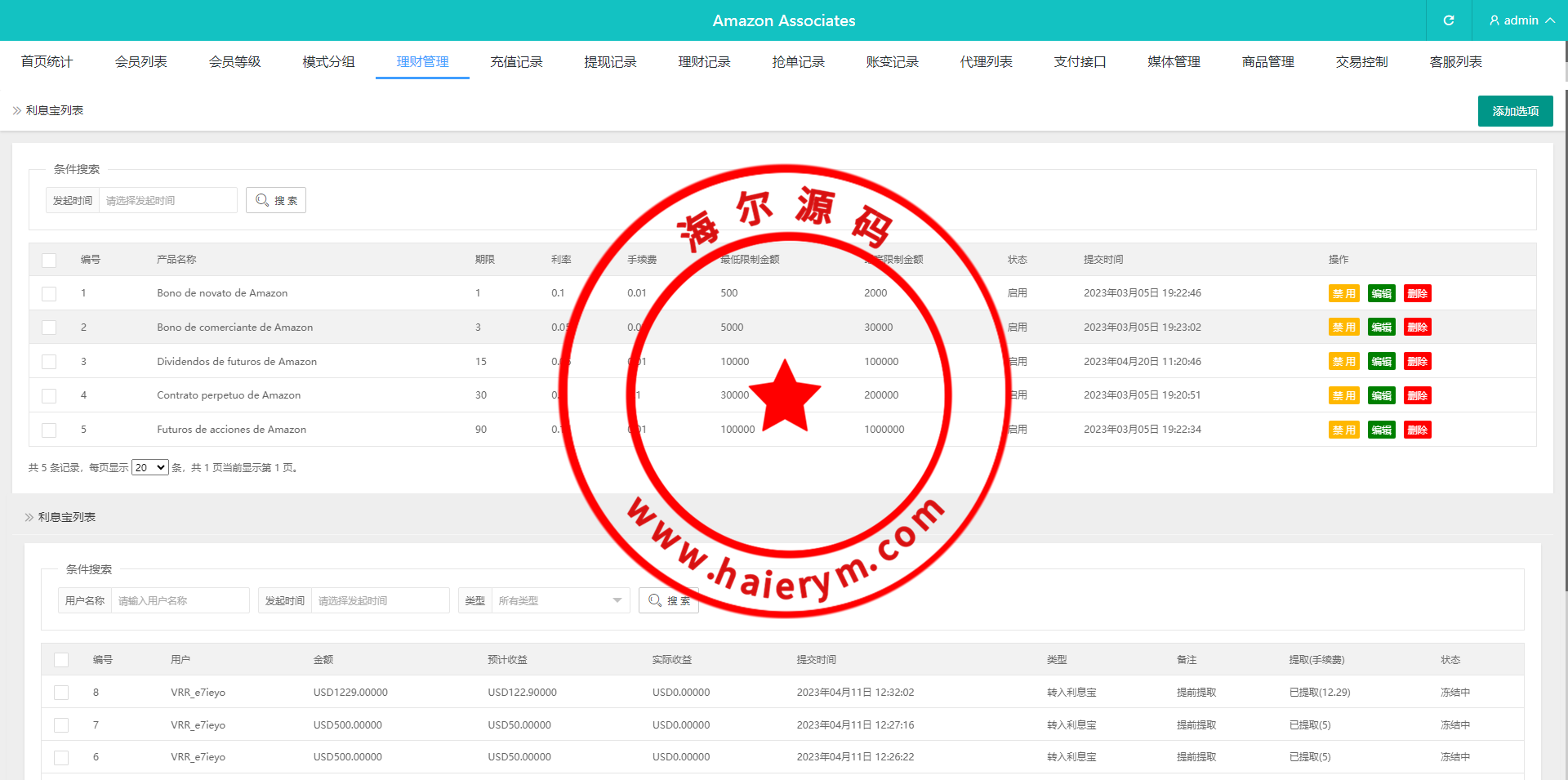Click the top 搜索 button with magnifier

click(276, 200)
